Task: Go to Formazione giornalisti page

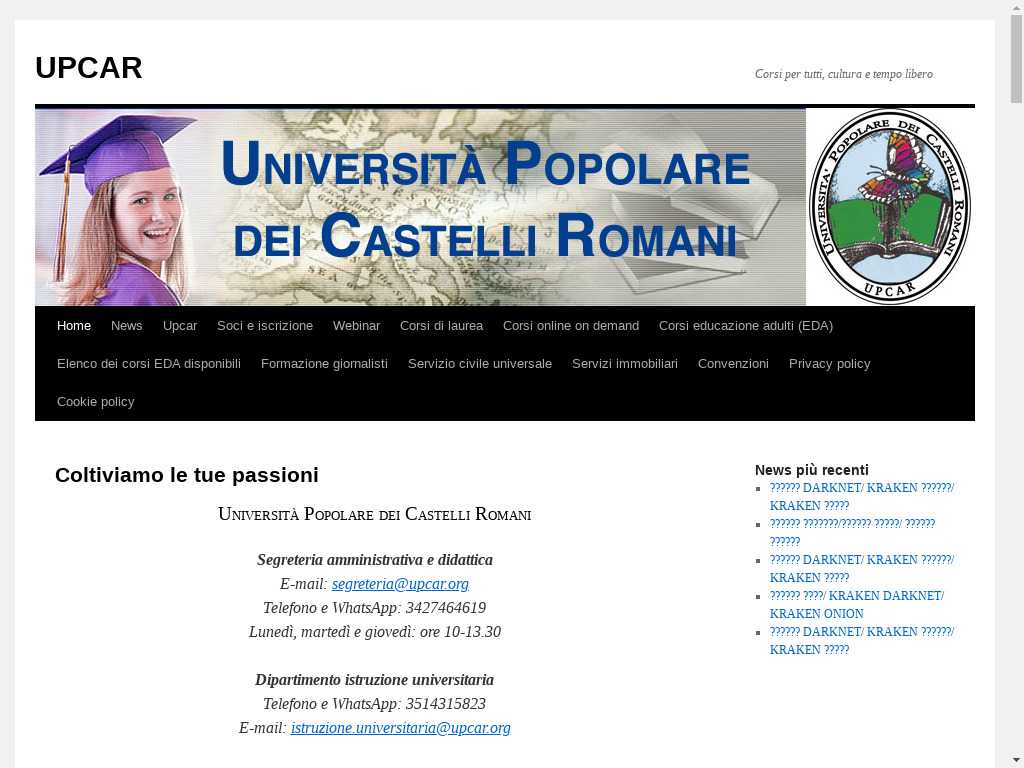Action: coord(325,363)
